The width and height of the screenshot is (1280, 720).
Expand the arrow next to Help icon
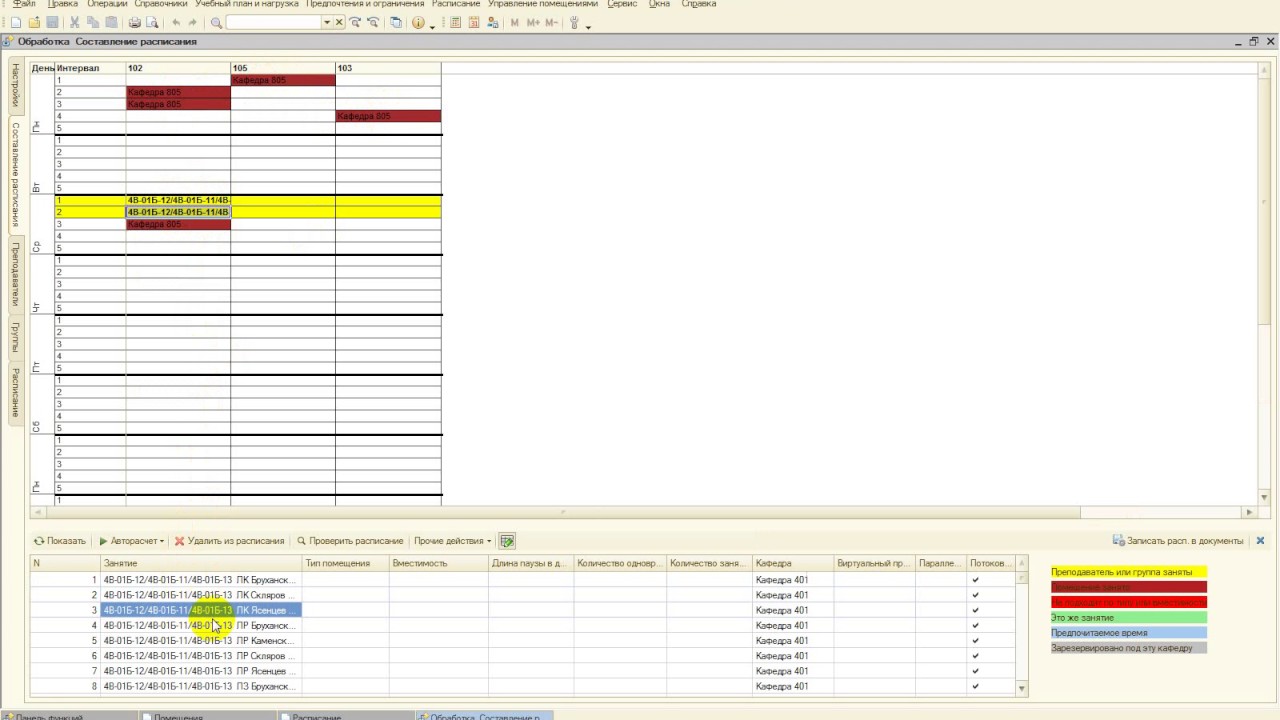pos(432,26)
